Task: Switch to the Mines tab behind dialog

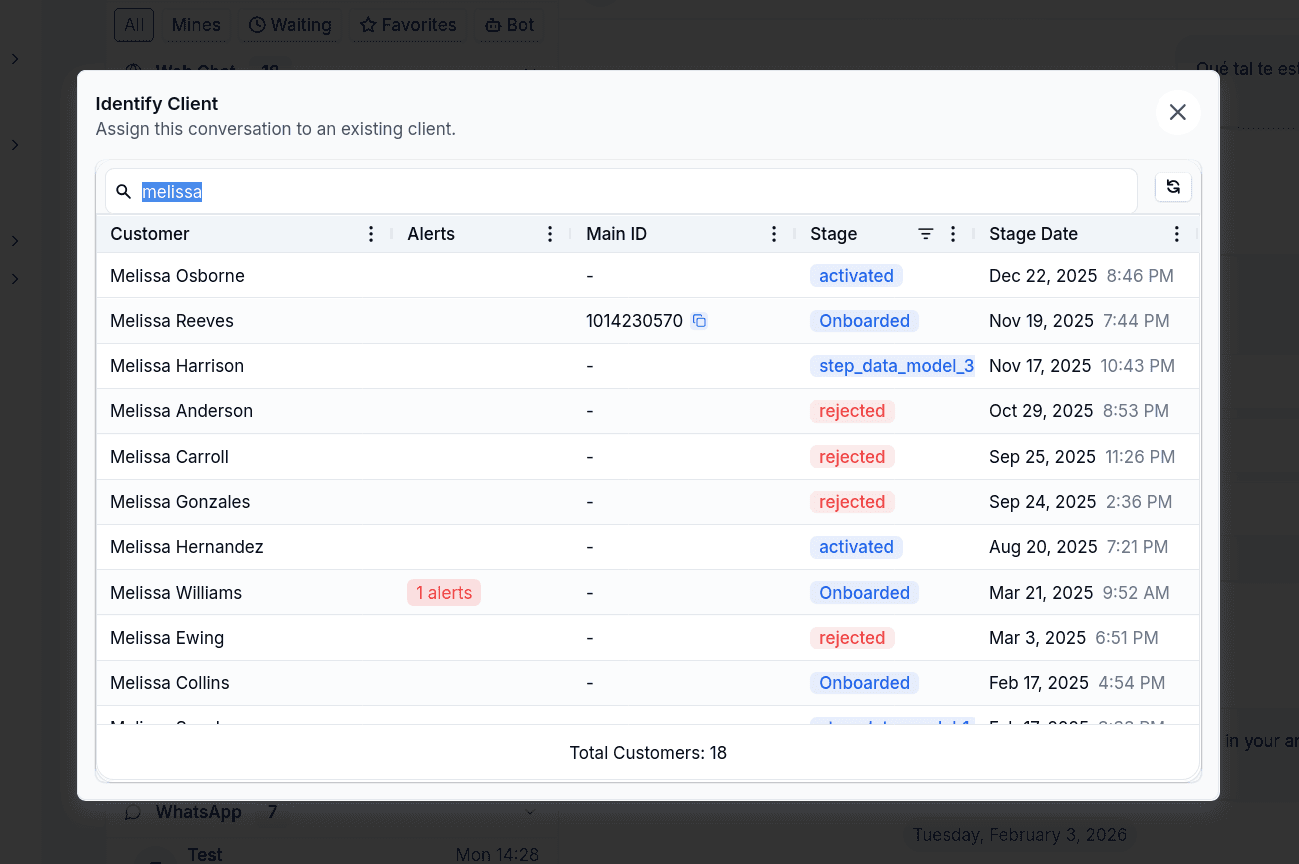Action: click(196, 25)
